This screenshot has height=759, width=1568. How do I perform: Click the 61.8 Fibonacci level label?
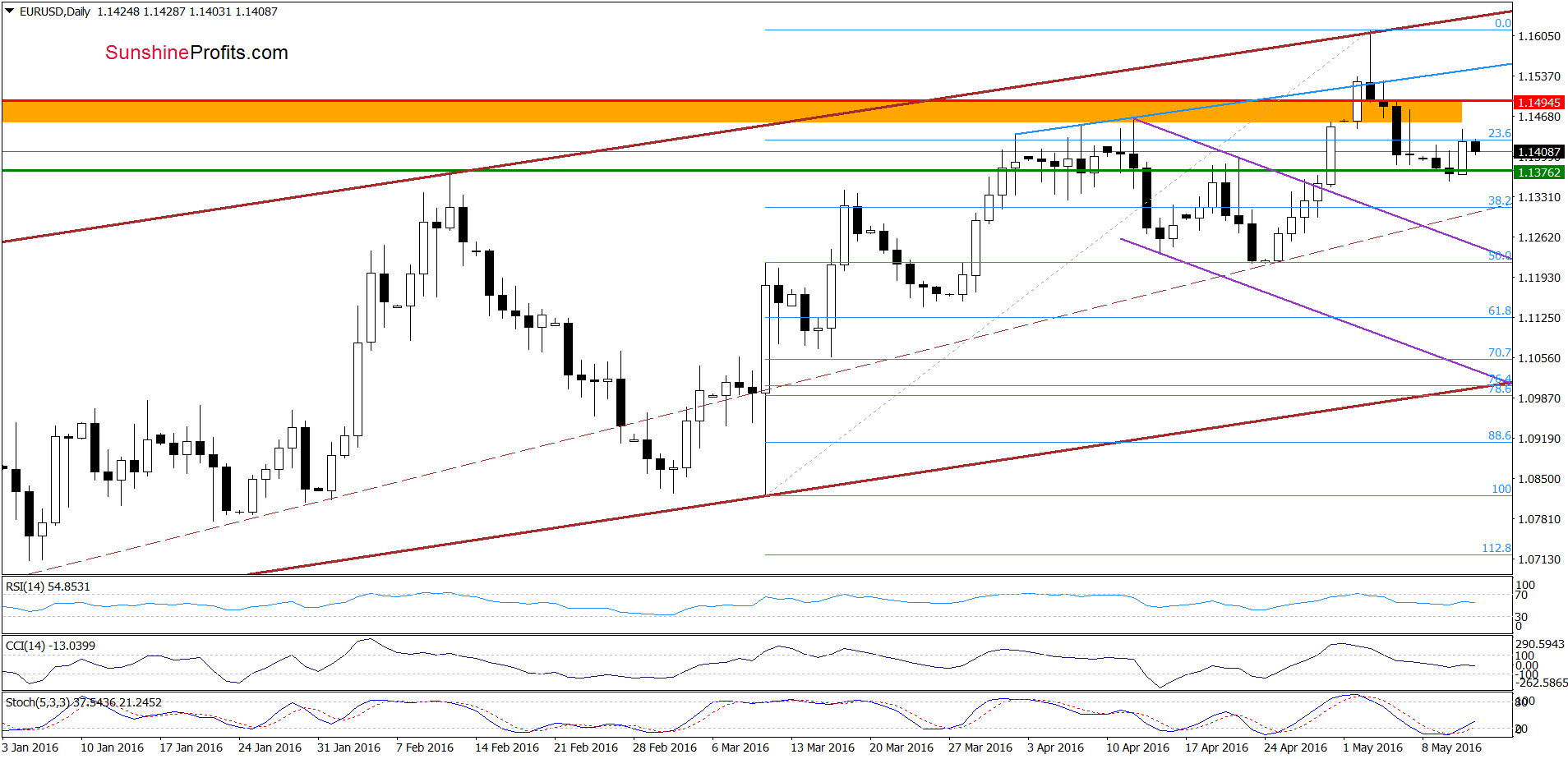[1499, 310]
